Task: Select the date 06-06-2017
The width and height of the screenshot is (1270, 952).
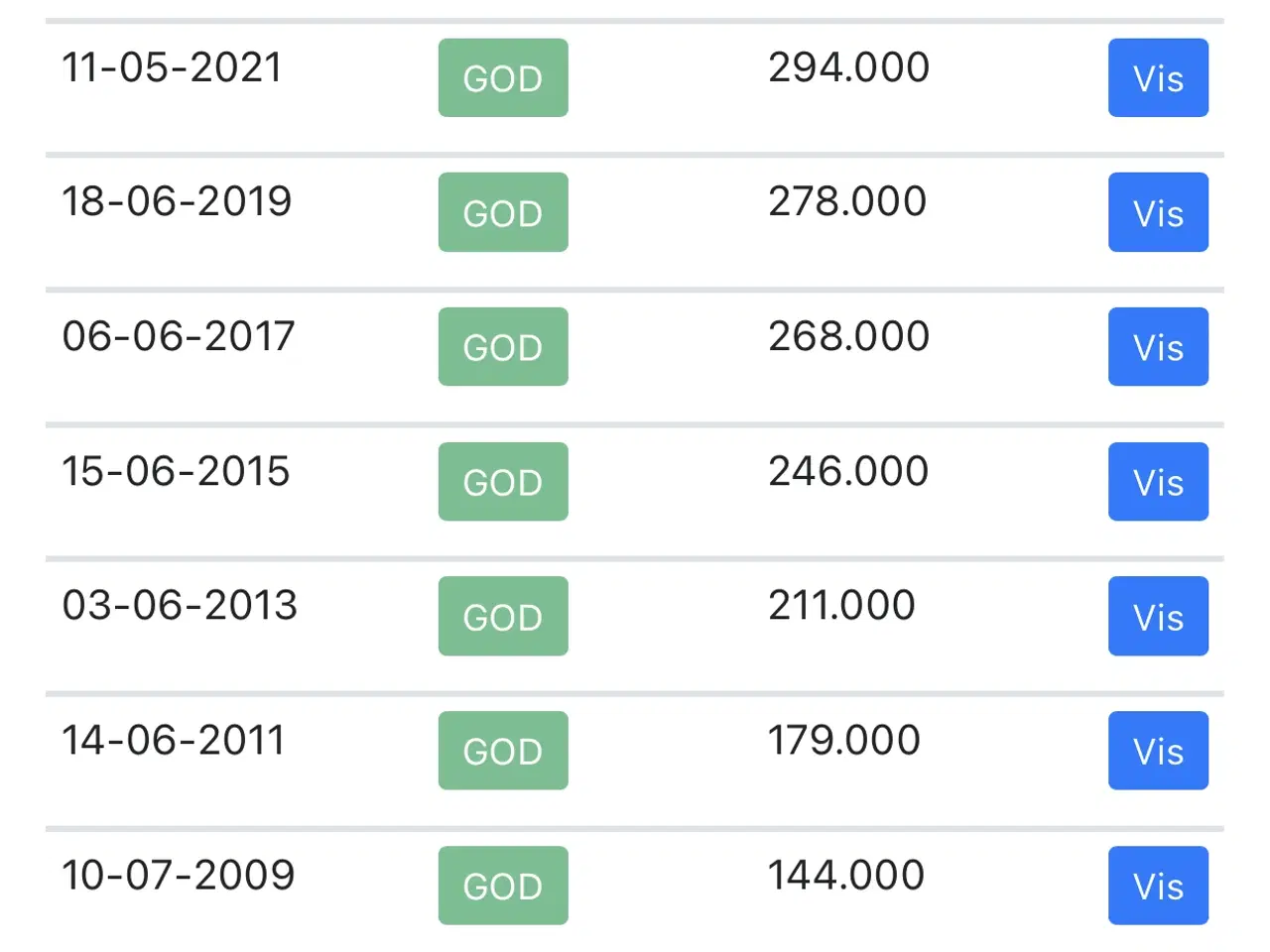Action: (x=179, y=336)
